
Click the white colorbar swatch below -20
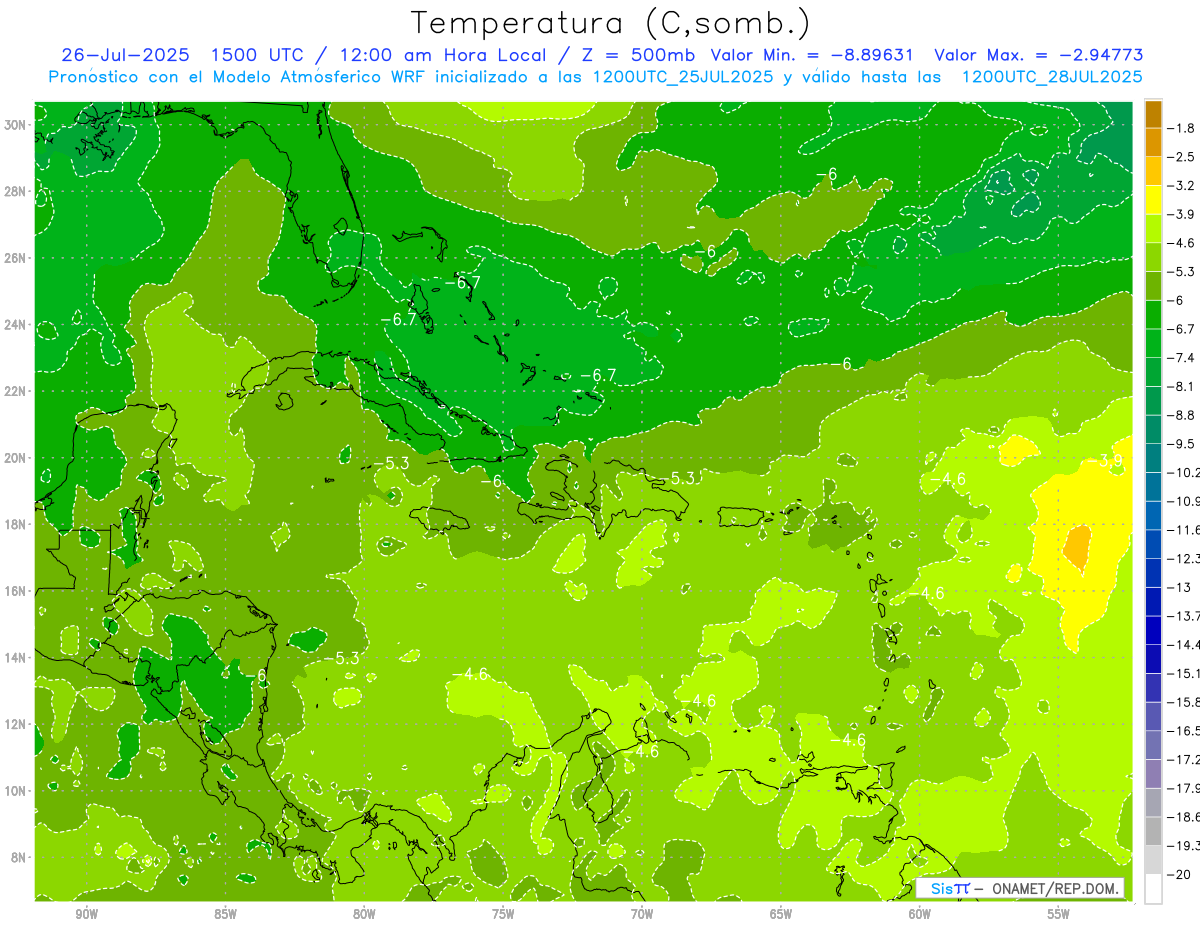[1153, 889]
